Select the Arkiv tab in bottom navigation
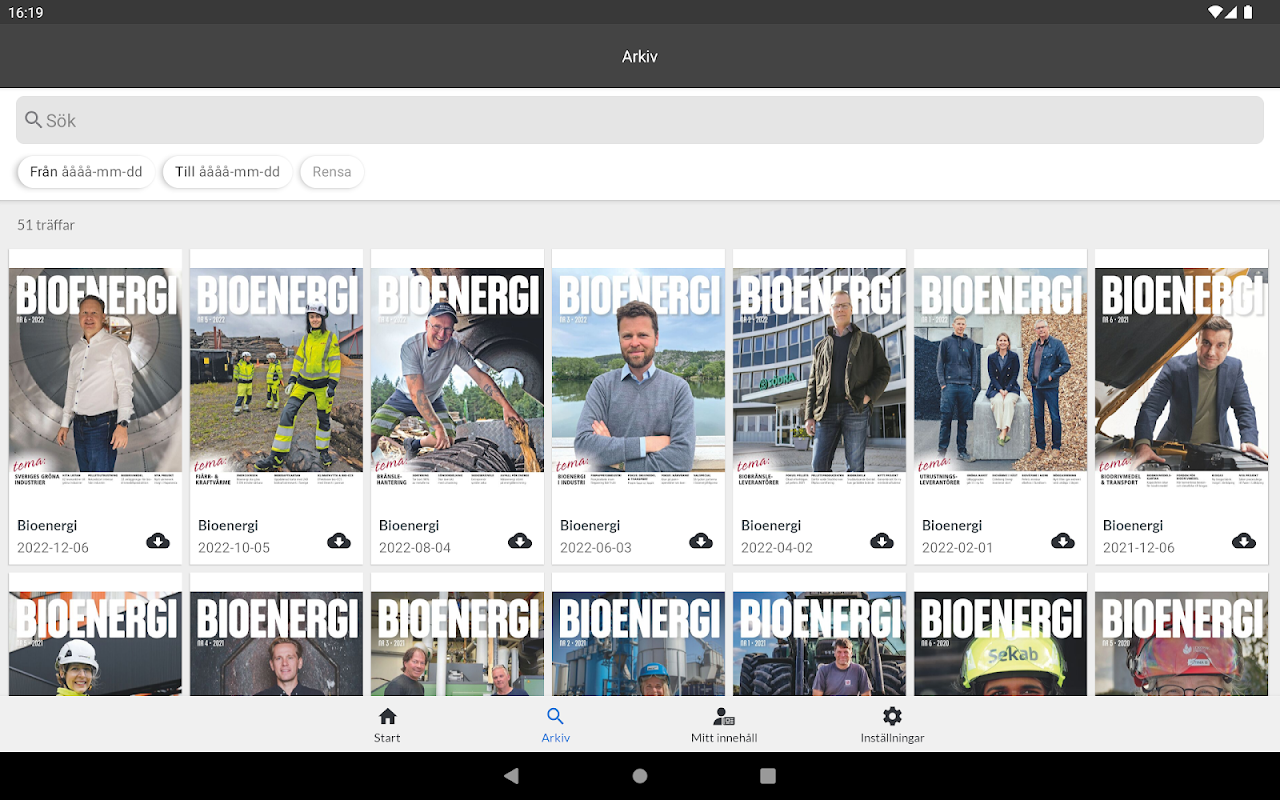This screenshot has height=800, width=1280. click(556, 726)
